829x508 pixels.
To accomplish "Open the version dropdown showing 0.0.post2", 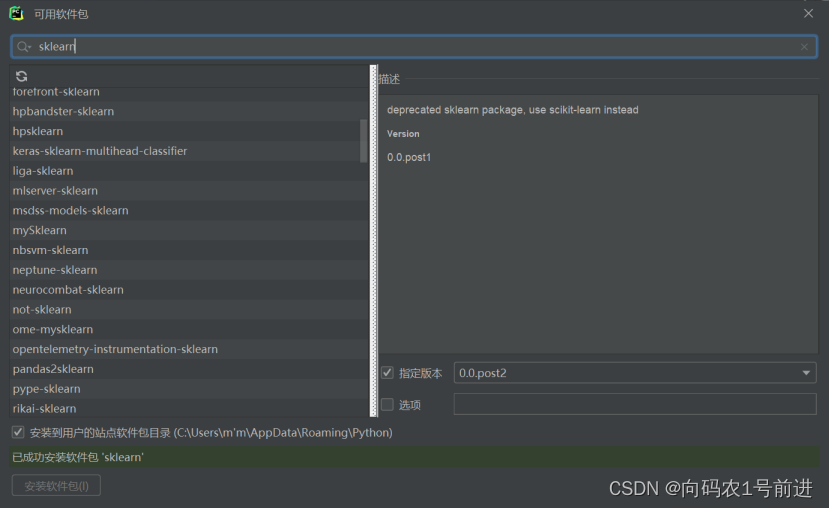I will [635, 373].
